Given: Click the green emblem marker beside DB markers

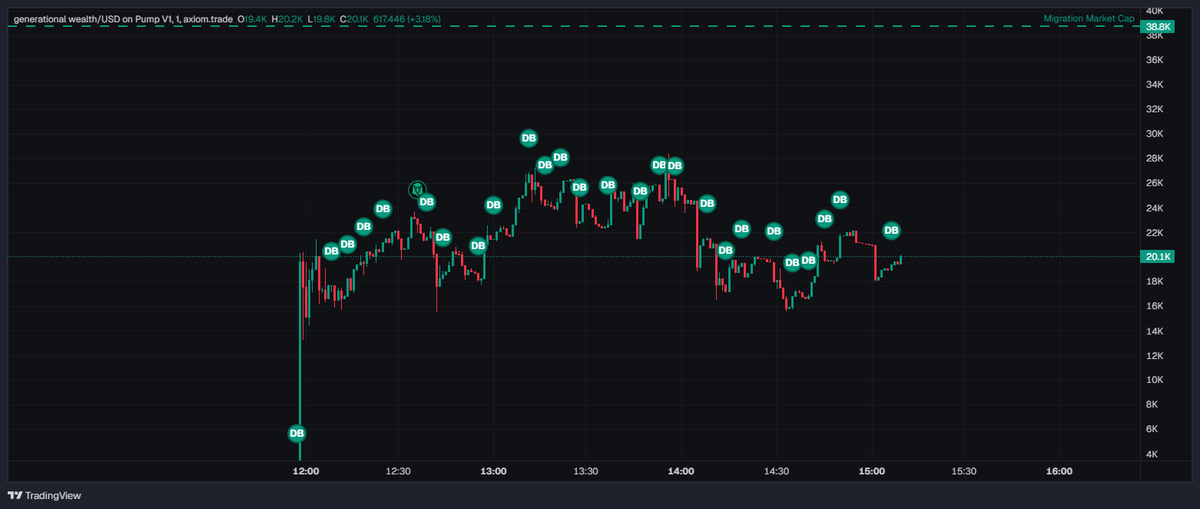Looking at the screenshot, I should [418, 189].
